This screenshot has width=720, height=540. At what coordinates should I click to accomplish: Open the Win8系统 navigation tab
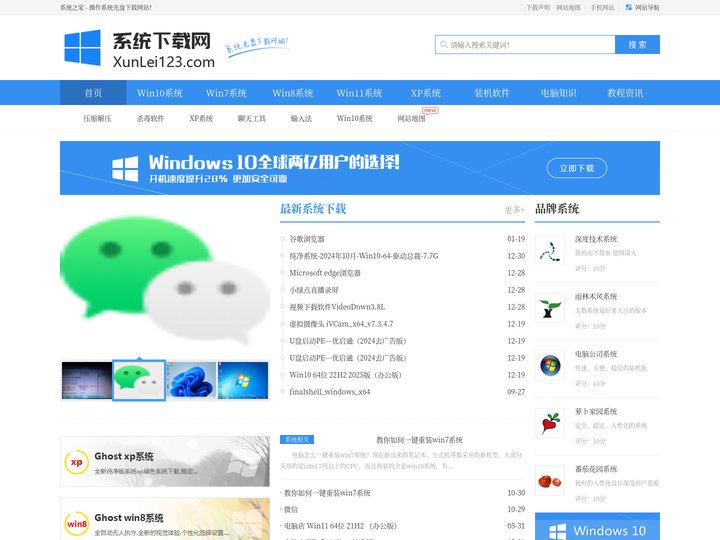(x=293, y=93)
